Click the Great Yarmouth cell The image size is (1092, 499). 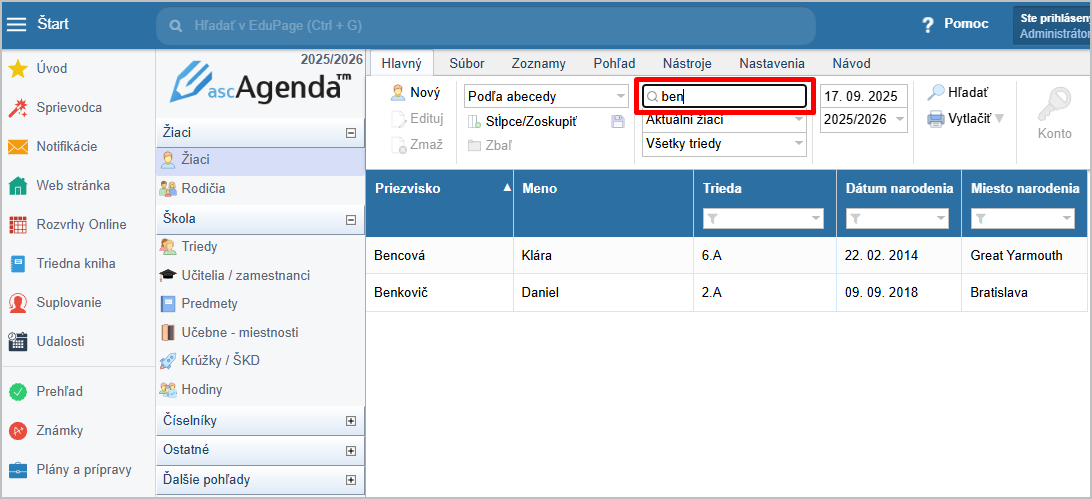click(x=1024, y=255)
